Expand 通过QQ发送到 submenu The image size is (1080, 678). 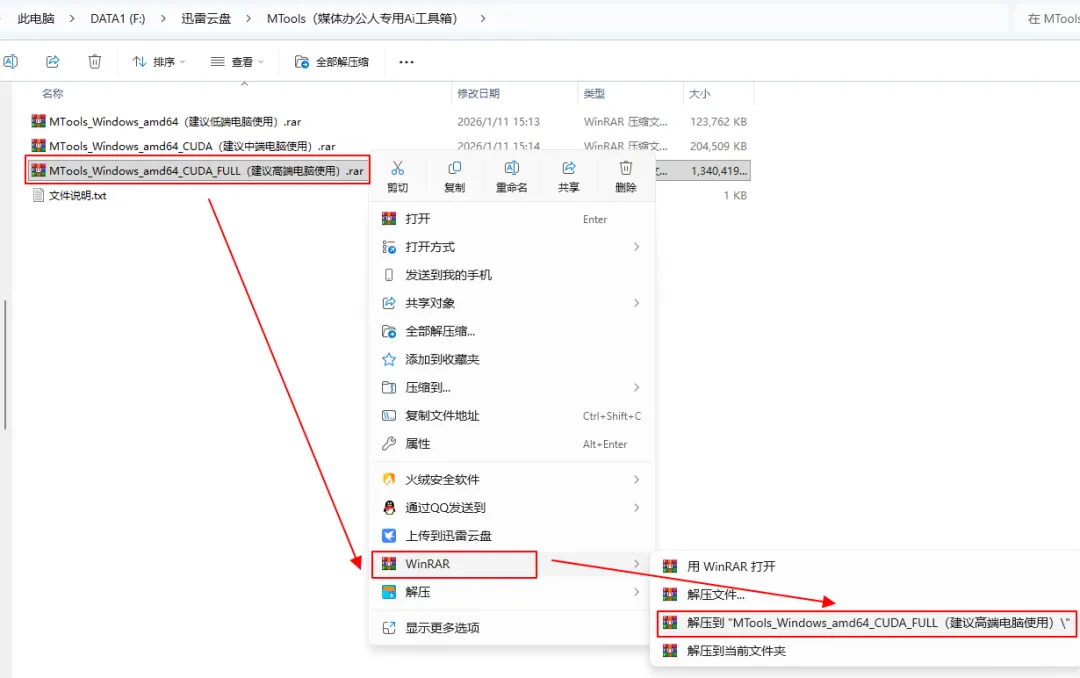(x=512, y=508)
